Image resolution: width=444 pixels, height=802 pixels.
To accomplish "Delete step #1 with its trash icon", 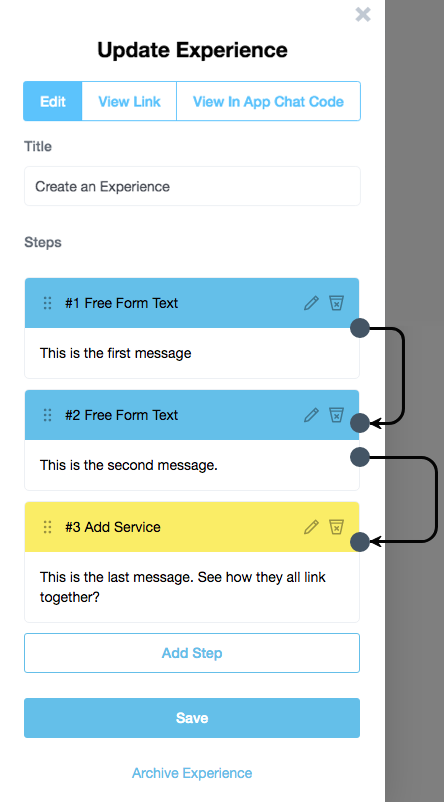I will 336,303.
